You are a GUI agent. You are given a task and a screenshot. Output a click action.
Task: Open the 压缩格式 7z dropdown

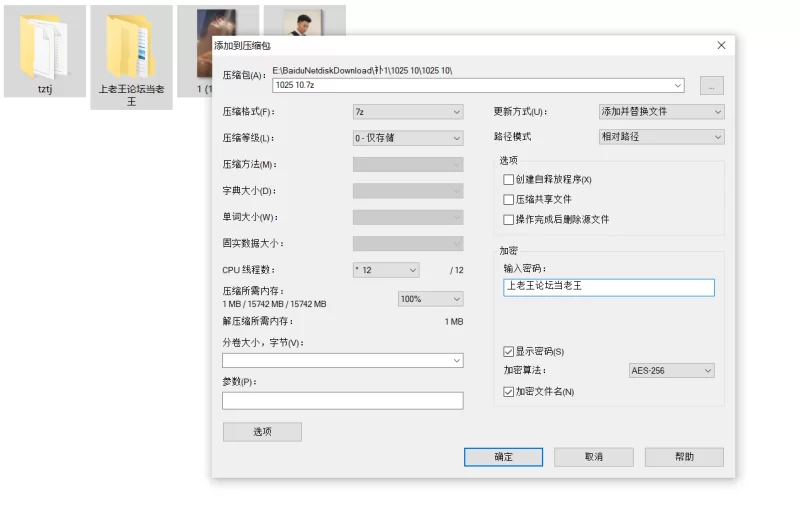coord(407,112)
